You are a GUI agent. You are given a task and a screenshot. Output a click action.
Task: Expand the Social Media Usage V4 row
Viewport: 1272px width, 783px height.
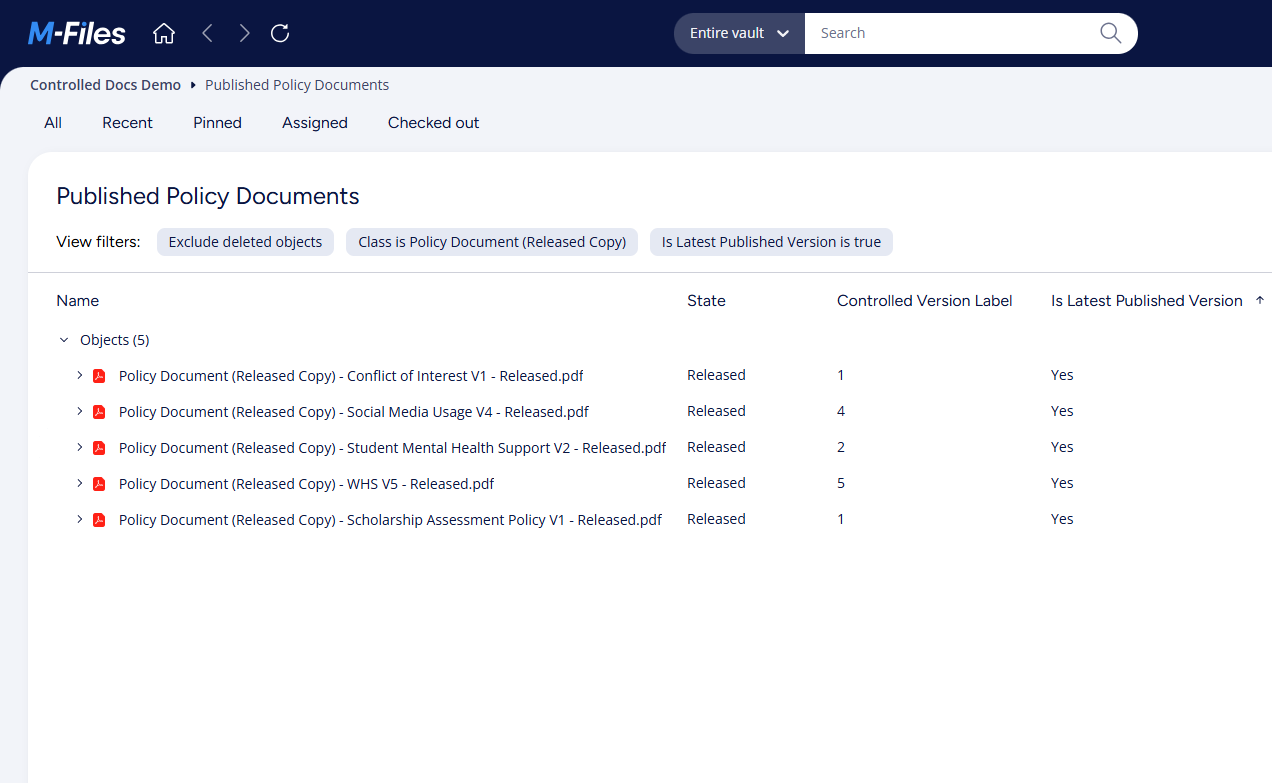[80, 412]
